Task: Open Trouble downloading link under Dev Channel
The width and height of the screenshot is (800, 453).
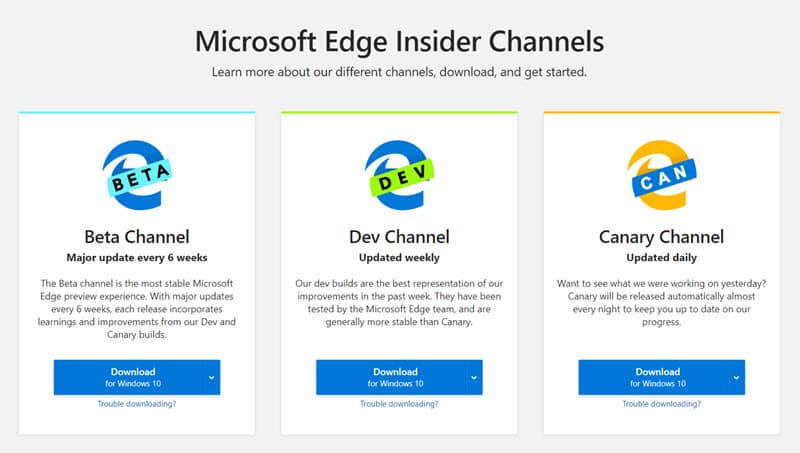Action: 399,404
